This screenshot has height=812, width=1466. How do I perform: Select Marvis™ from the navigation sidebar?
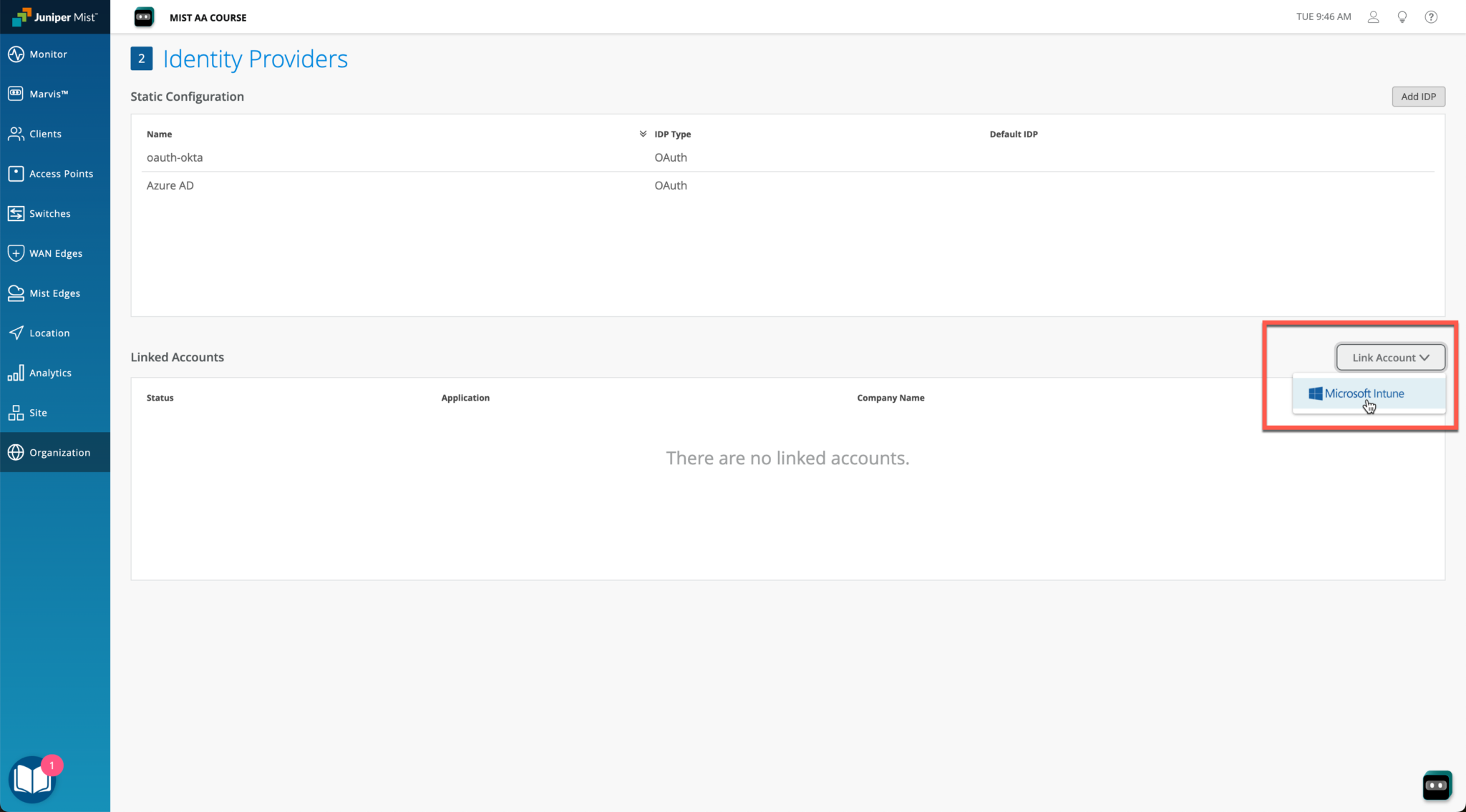coord(49,93)
